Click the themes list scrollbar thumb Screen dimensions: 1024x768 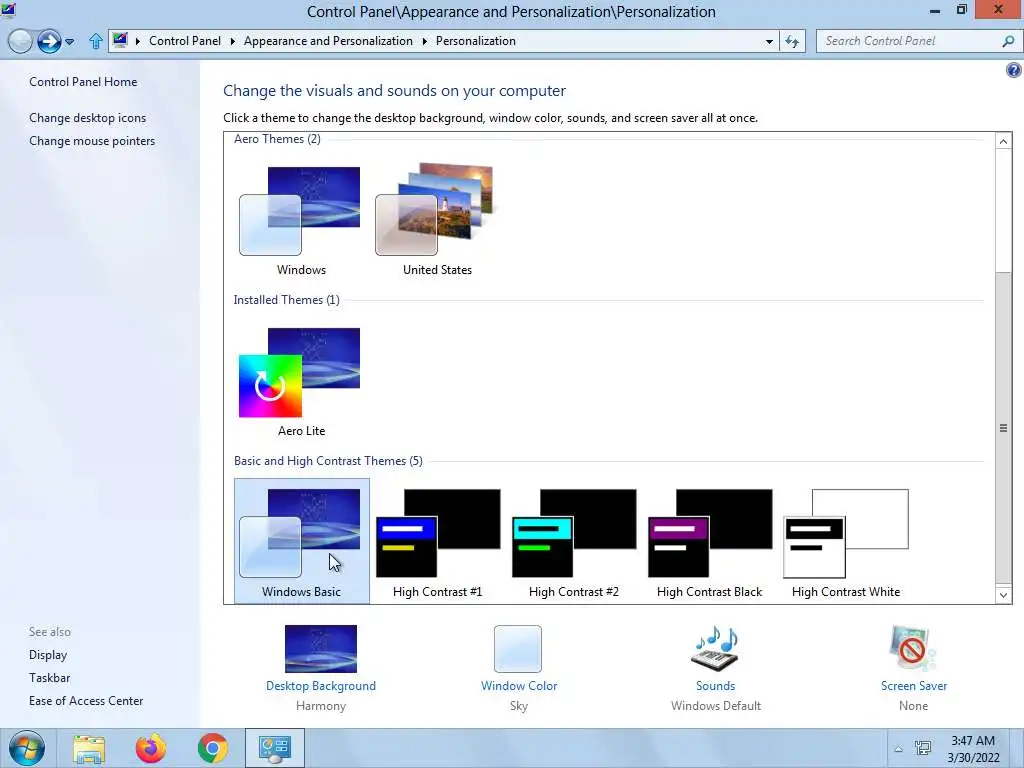pos(1004,428)
